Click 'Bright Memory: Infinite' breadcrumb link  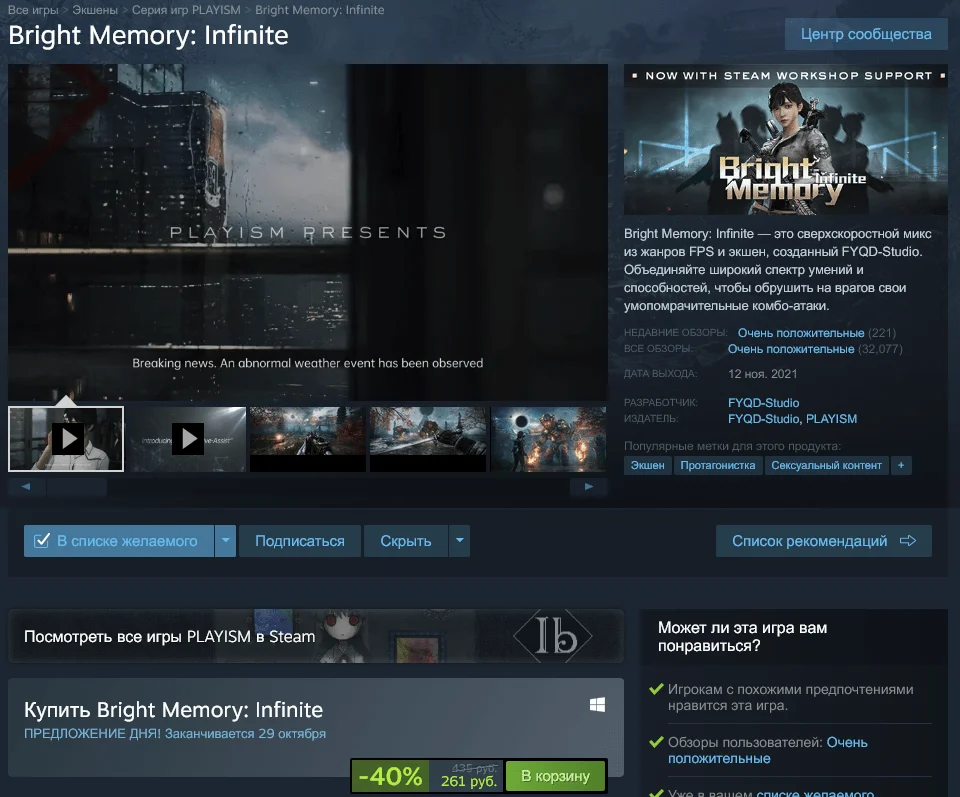tap(320, 10)
